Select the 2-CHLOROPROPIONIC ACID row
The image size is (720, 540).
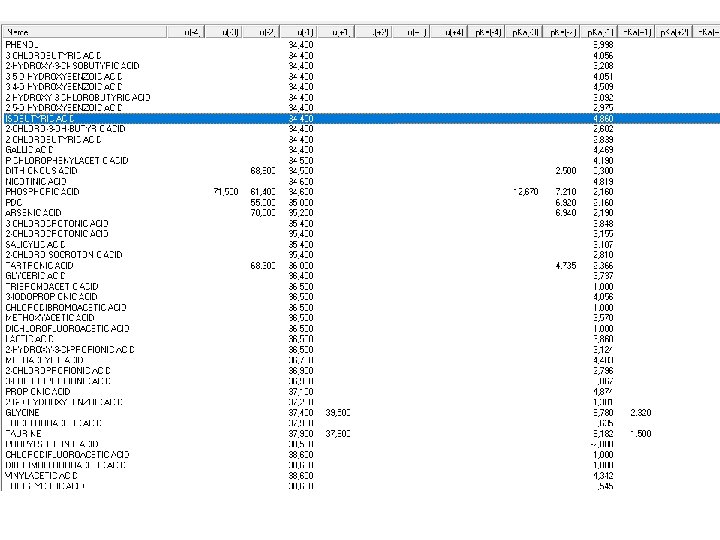click(362, 371)
